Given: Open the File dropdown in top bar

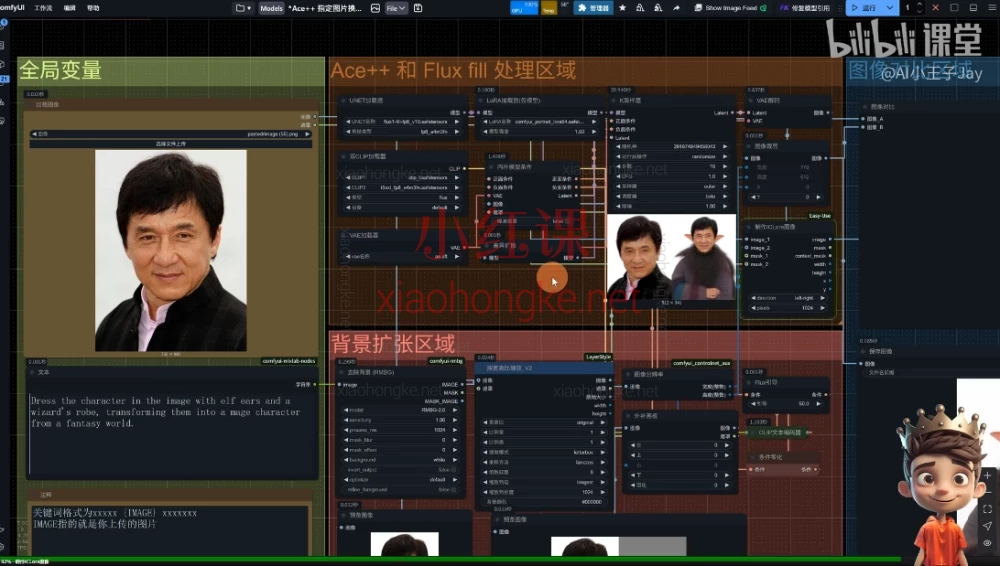Looking at the screenshot, I should pos(396,7).
